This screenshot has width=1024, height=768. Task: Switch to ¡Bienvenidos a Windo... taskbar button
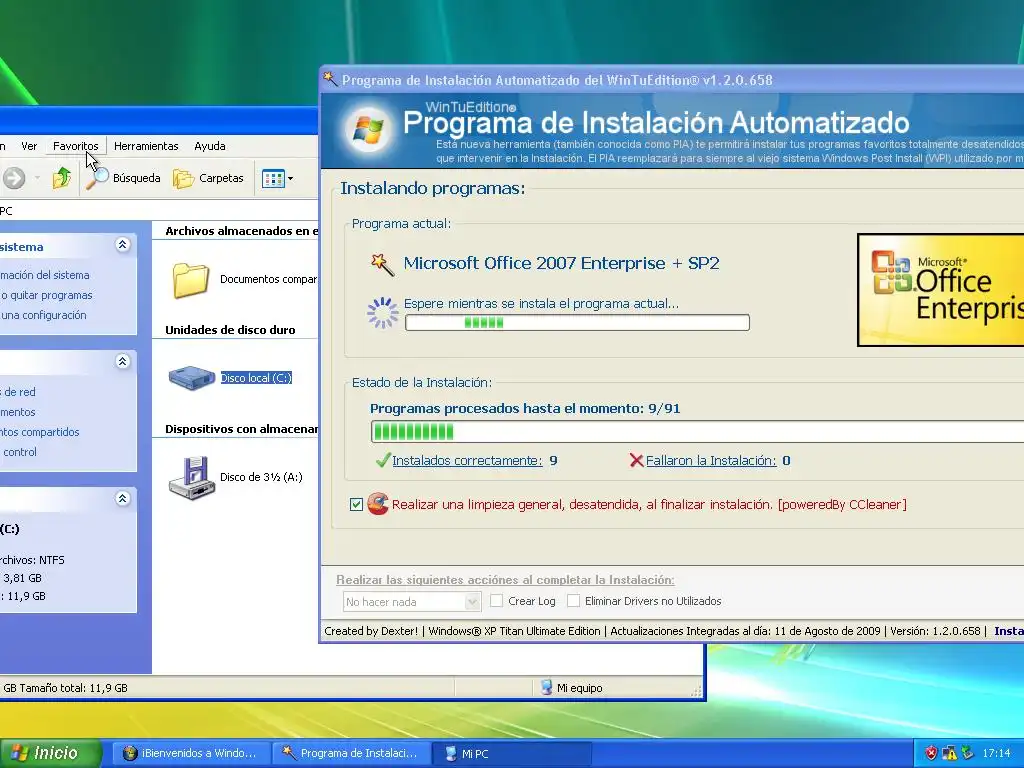coord(191,753)
